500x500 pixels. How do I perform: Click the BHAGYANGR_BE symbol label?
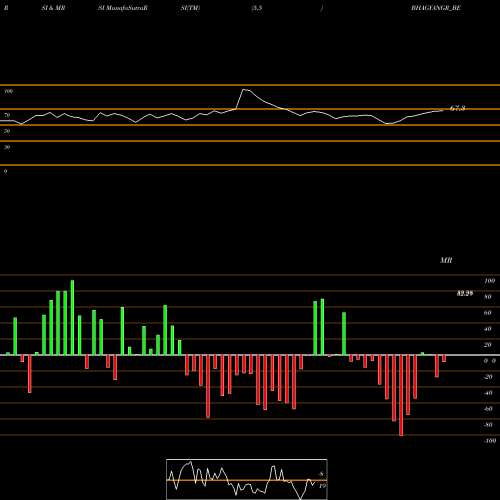tap(436, 8)
